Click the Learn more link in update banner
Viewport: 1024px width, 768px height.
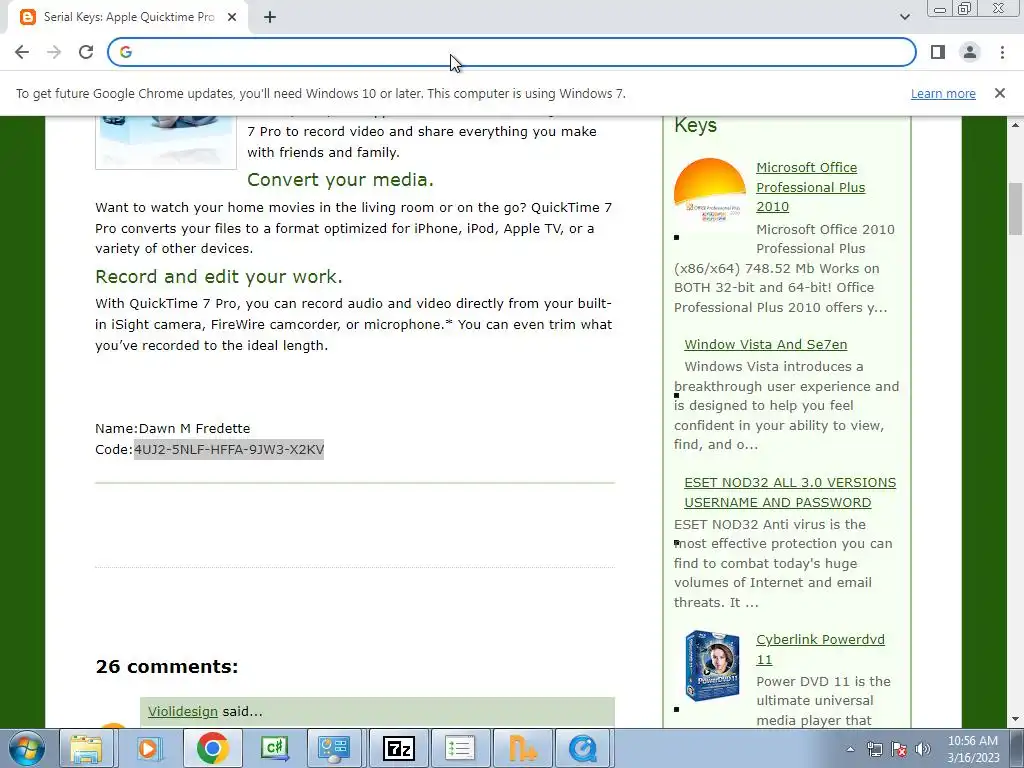(943, 93)
